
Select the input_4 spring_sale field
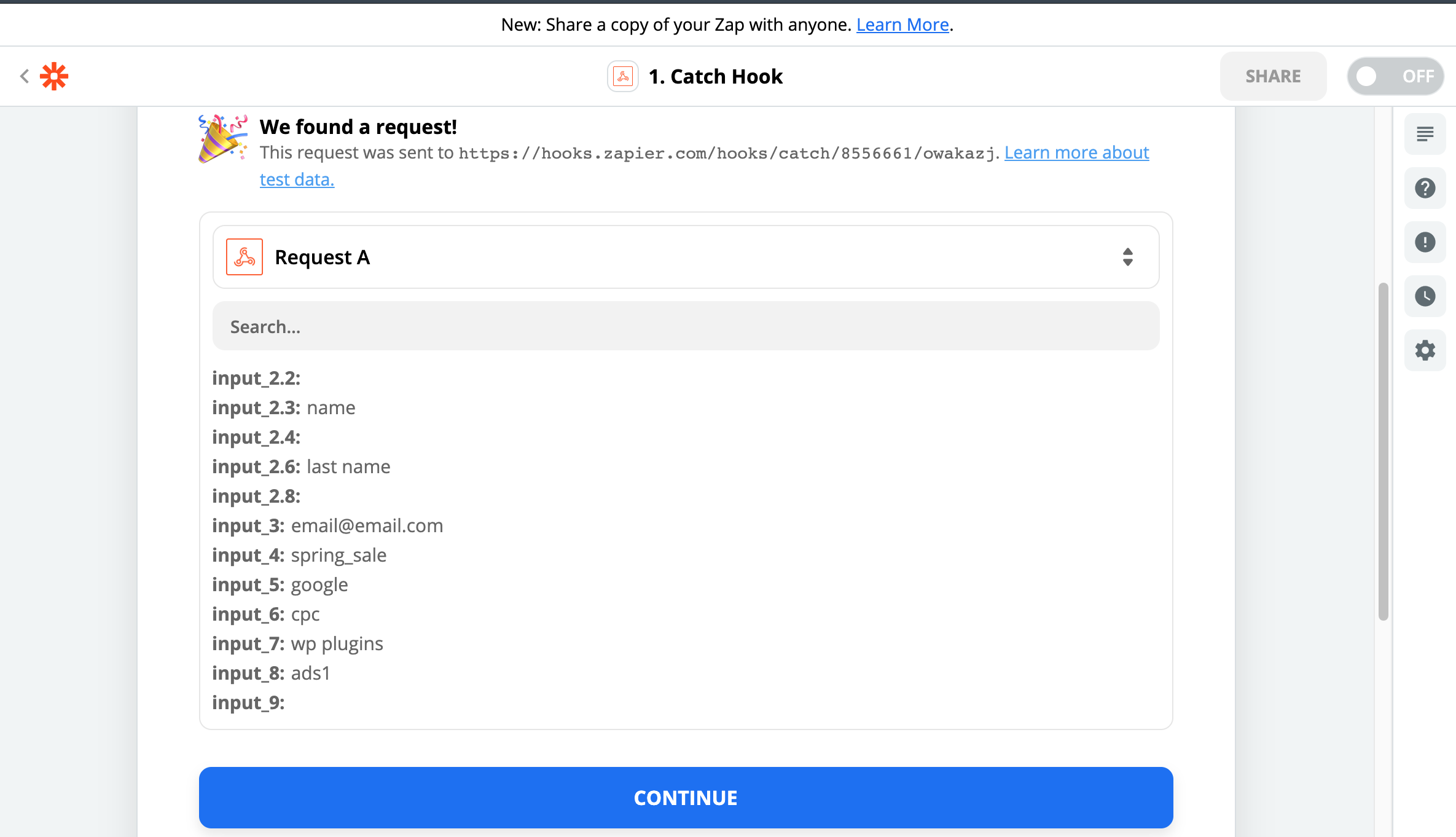point(299,555)
